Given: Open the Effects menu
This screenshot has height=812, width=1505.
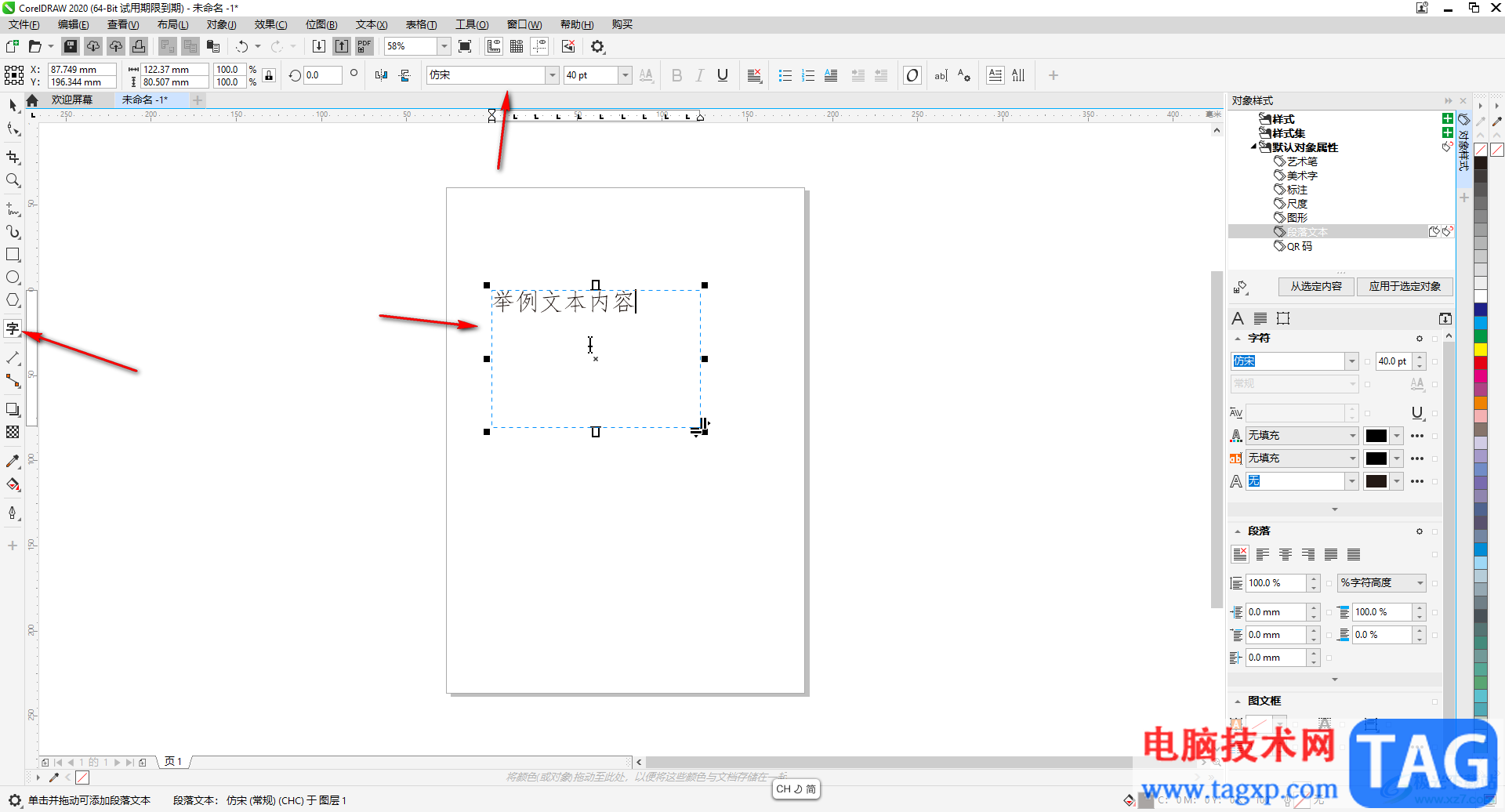Looking at the screenshot, I should [270, 25].
